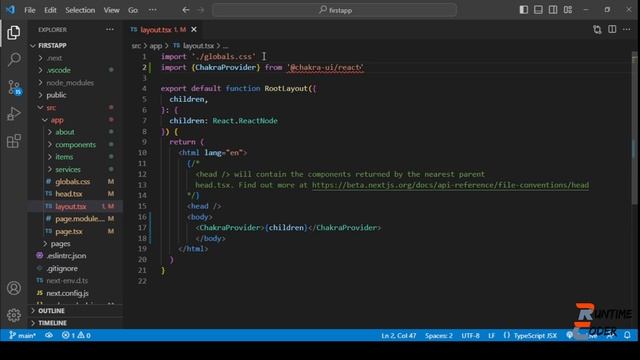Expand the node_modules folder
640x360 pixels.
click(x=76, y=83)
